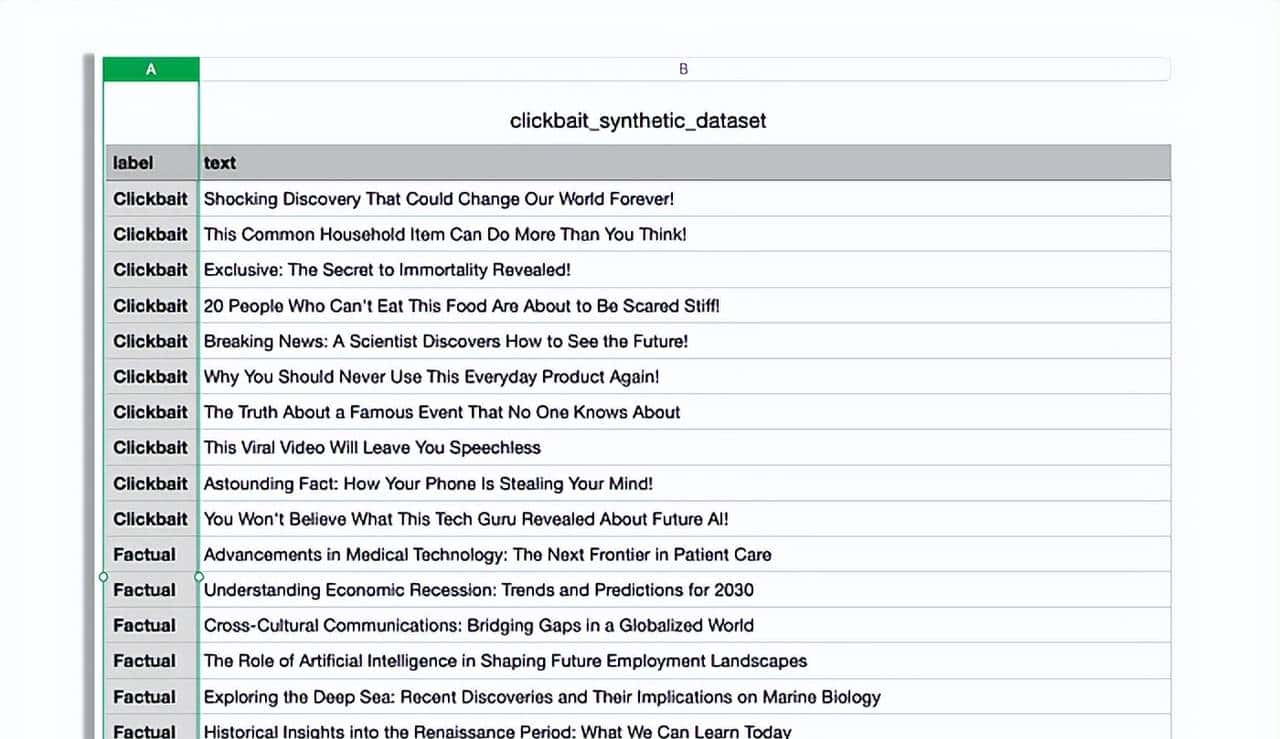
Task: Select the "Why You Should Never Use" cell
Action: pyautogui.click(x=431, y=377)
